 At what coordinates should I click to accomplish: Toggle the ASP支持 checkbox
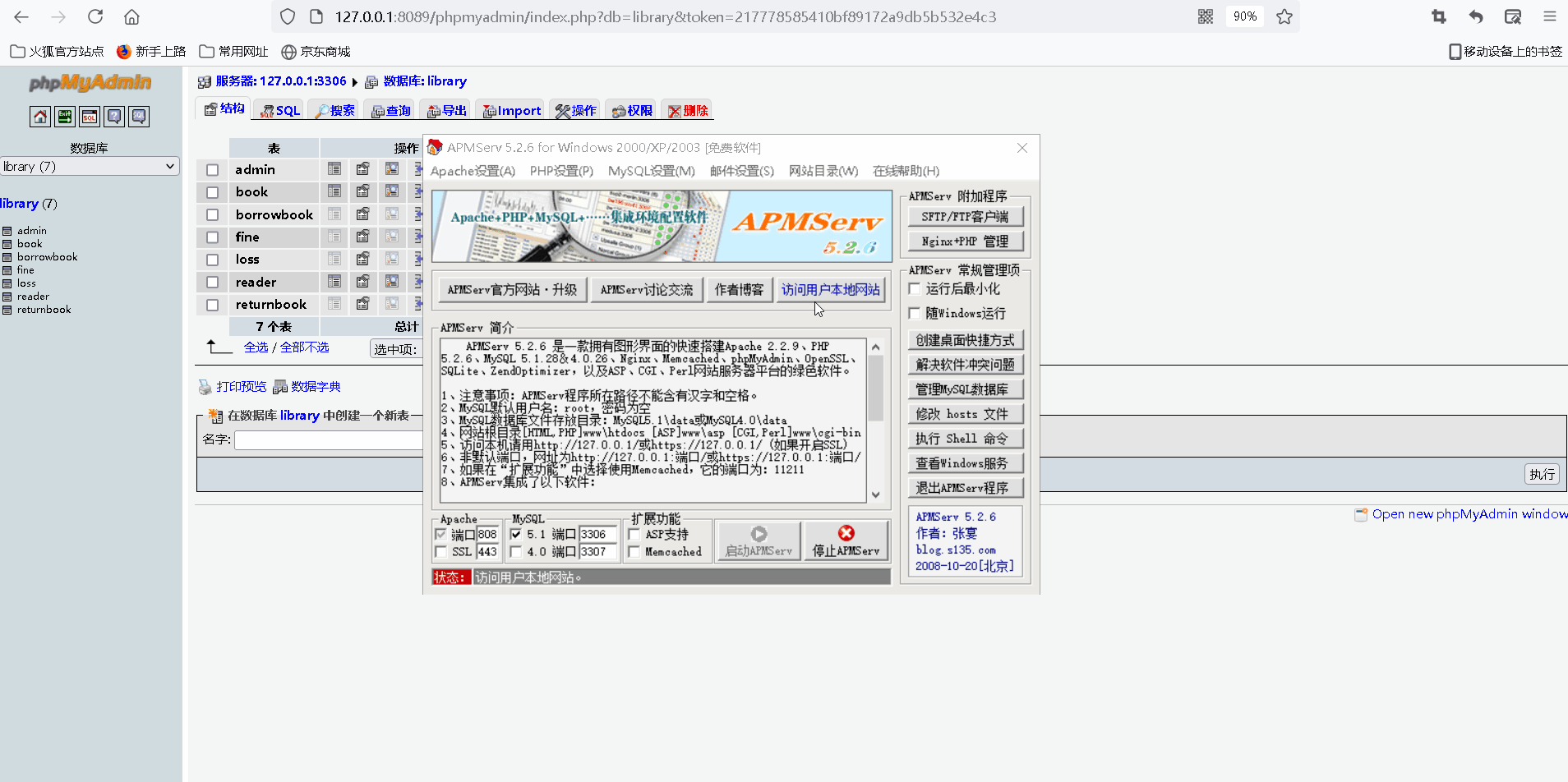click(634, 534)
